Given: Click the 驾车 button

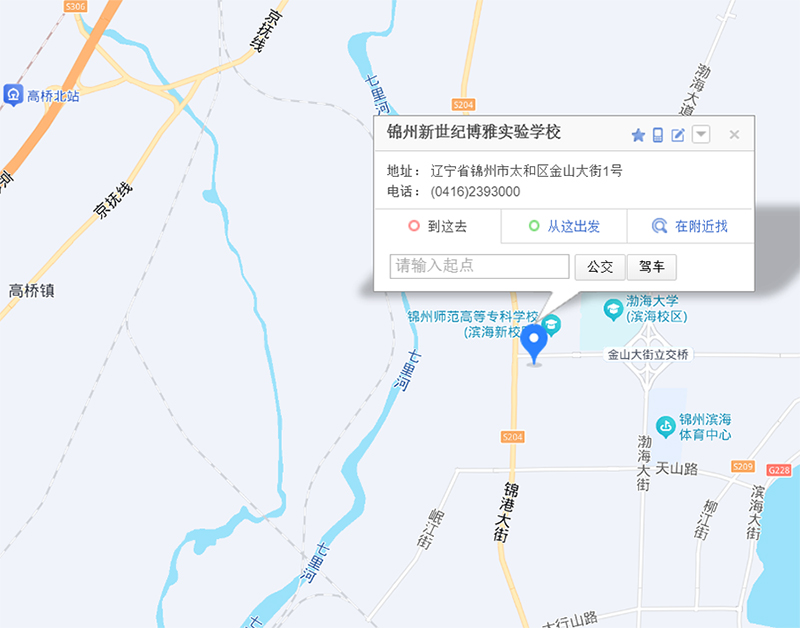Looking at the screenshot, I should click(x=652, y=267).
